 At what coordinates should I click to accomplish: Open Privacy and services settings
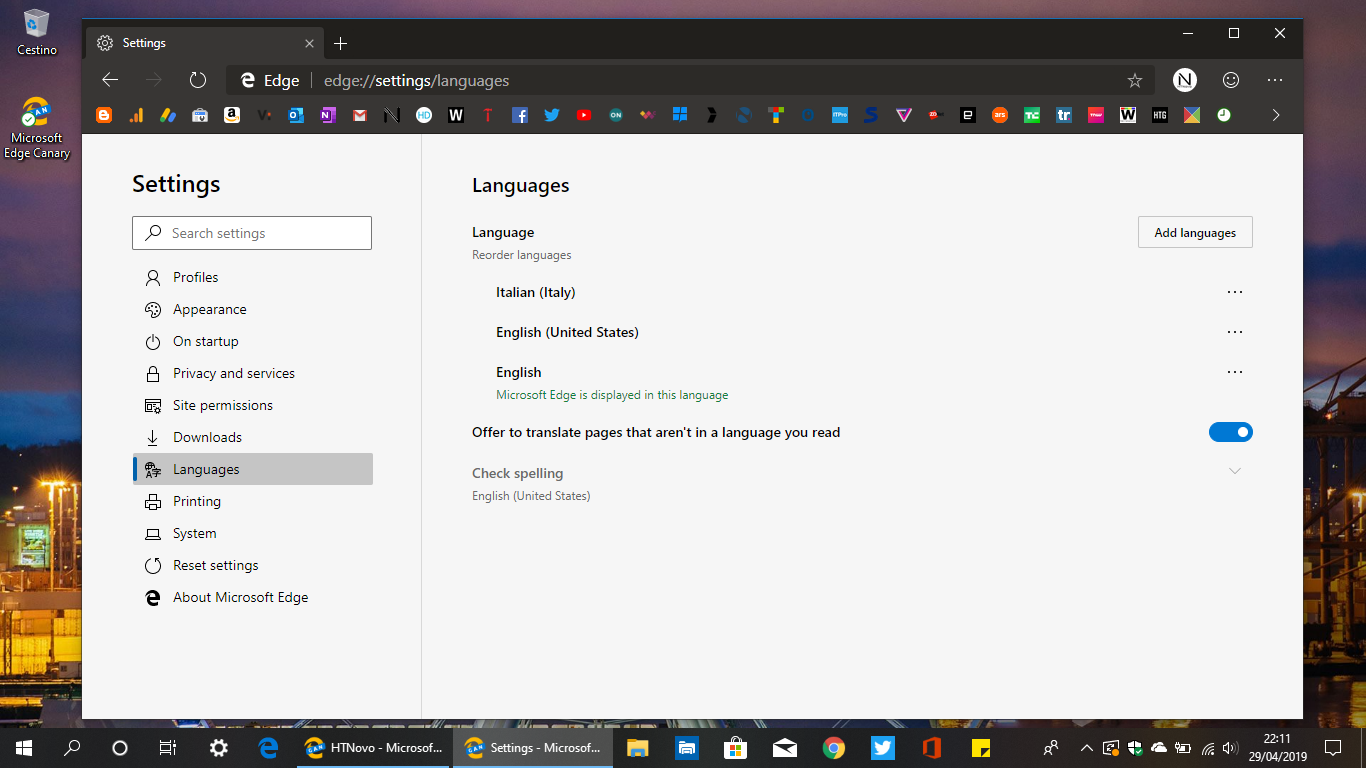(x=252, y=373)
